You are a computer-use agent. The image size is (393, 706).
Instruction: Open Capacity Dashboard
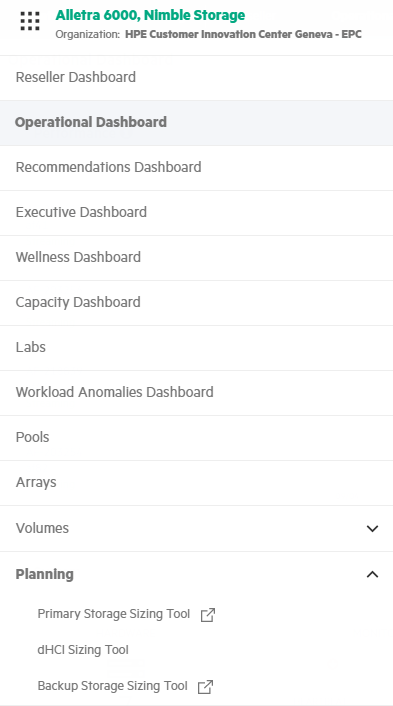click(78, 302)
